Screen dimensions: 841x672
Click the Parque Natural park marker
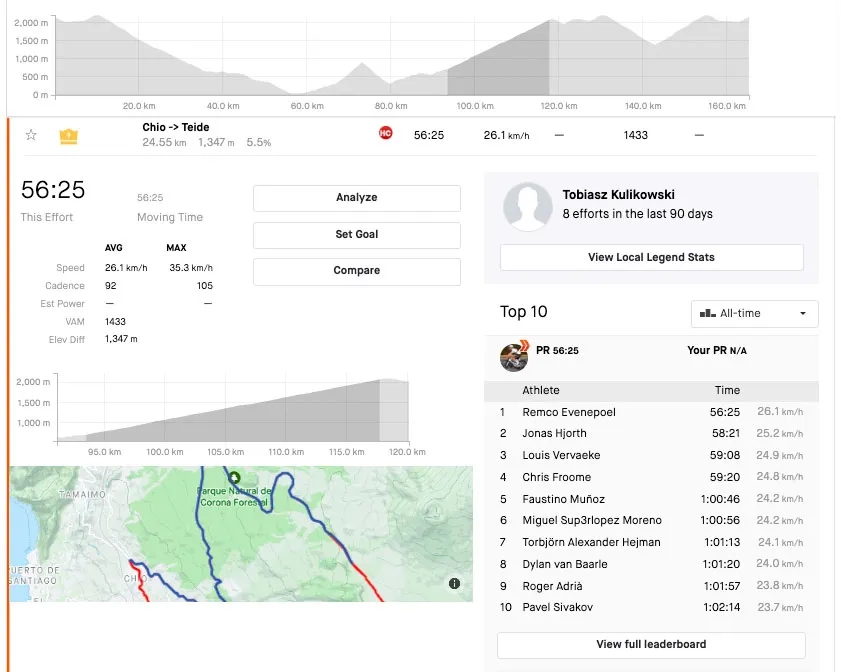pos(235,478)
